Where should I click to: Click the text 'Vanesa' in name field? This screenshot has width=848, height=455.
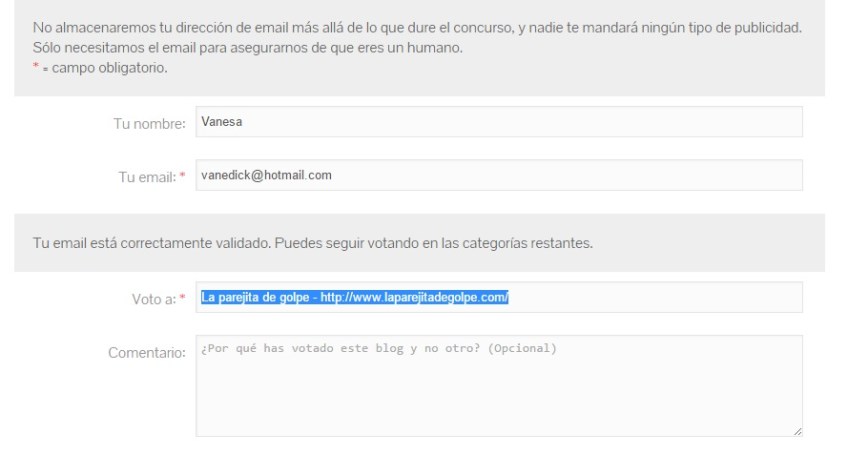(x=222, y=122)
